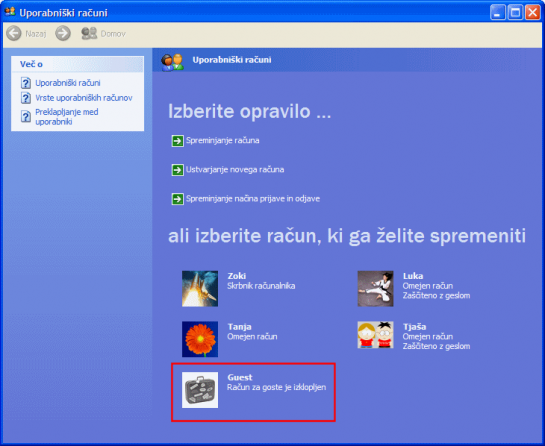
Task: Select the Guest suitcase account picture
Action: coord(200,390)
